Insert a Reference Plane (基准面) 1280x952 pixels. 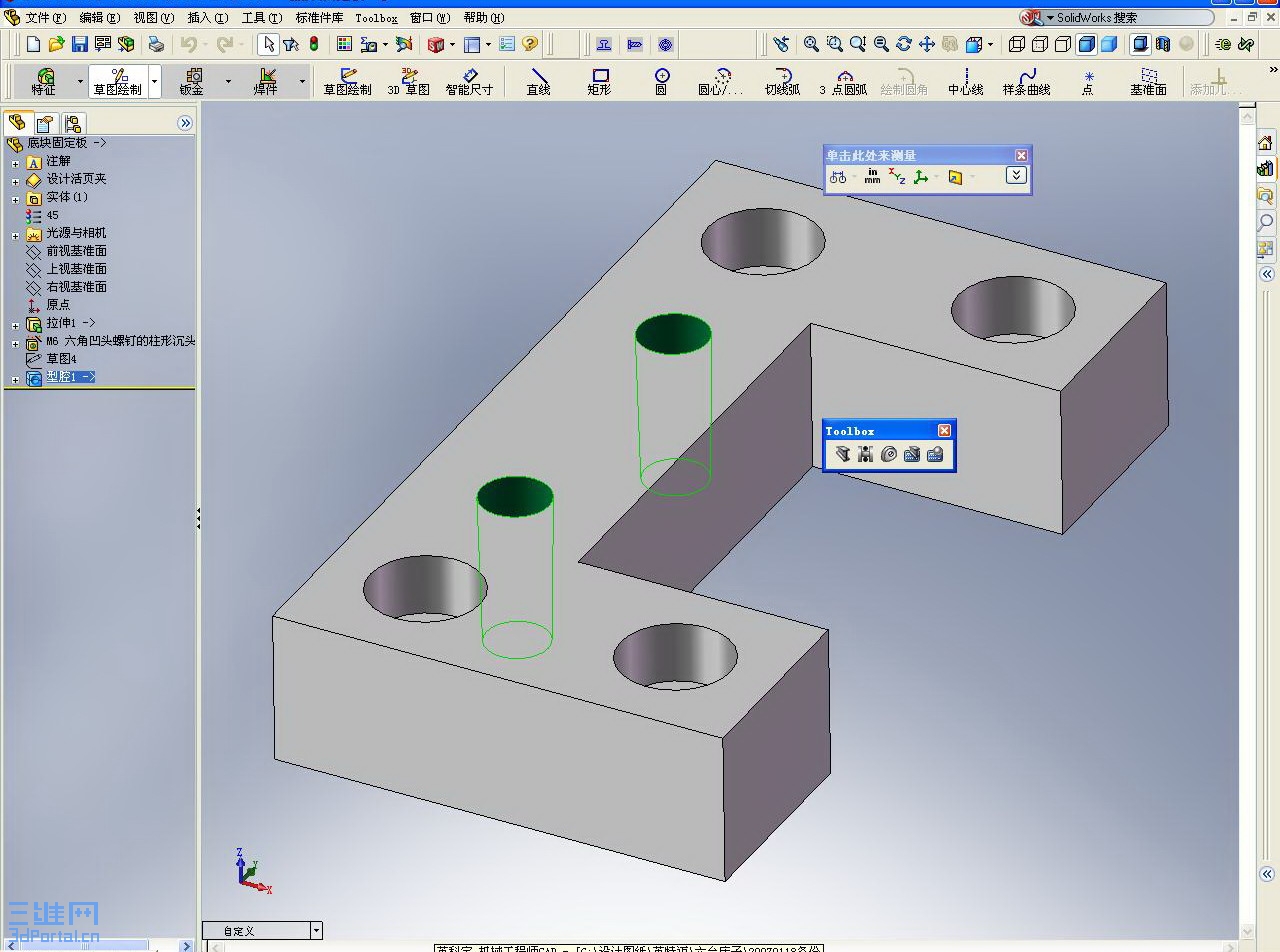(x=1149, y=82)
